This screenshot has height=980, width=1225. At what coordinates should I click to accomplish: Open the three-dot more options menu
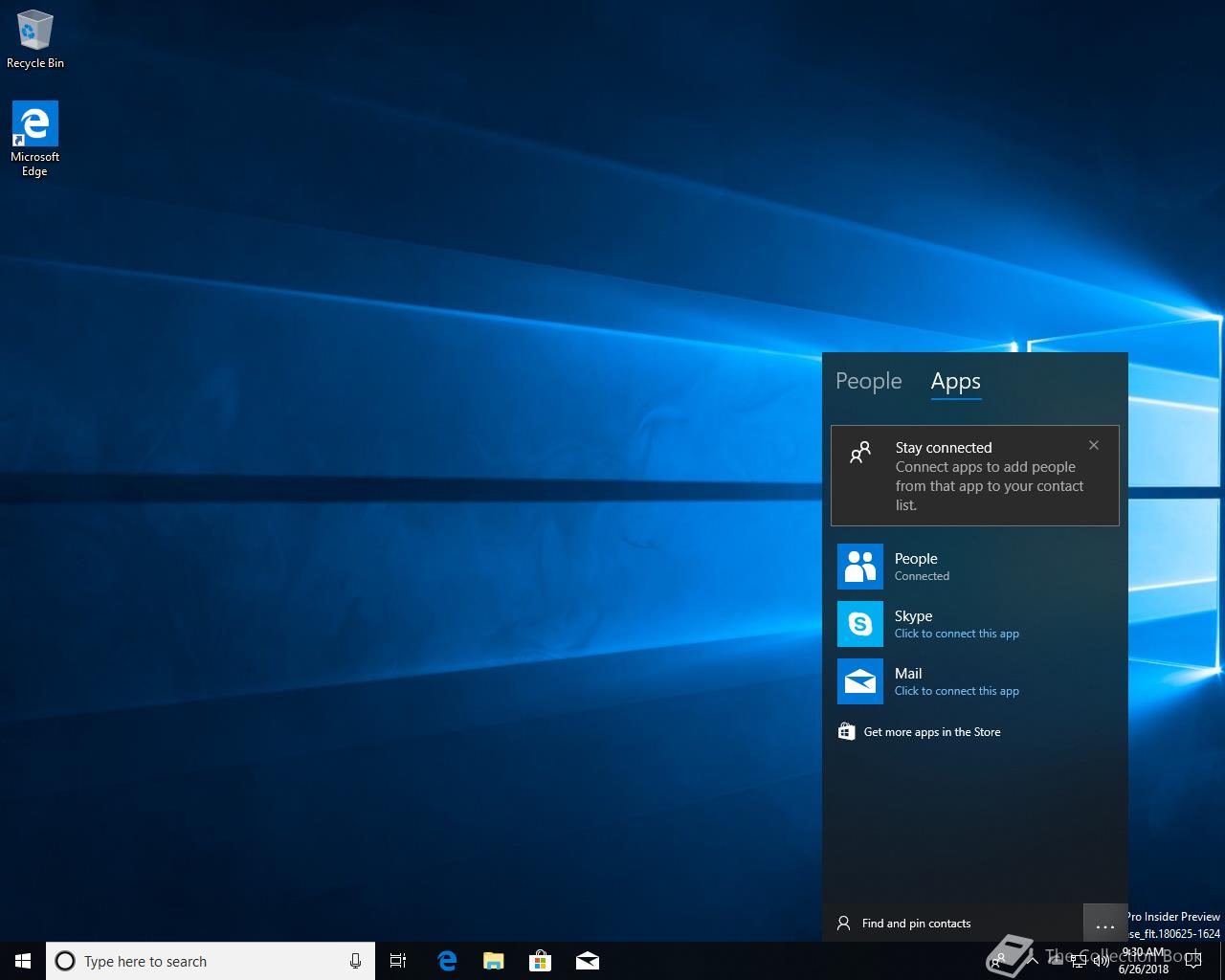(1105, 924)
